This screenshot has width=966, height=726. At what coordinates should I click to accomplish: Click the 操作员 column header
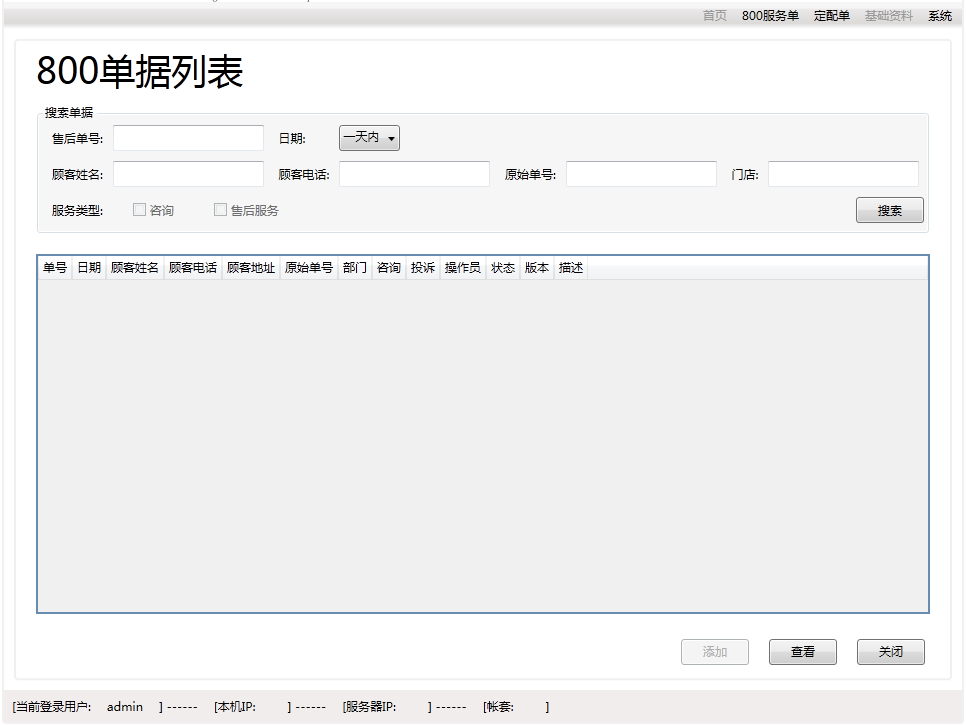pos(463,267)
